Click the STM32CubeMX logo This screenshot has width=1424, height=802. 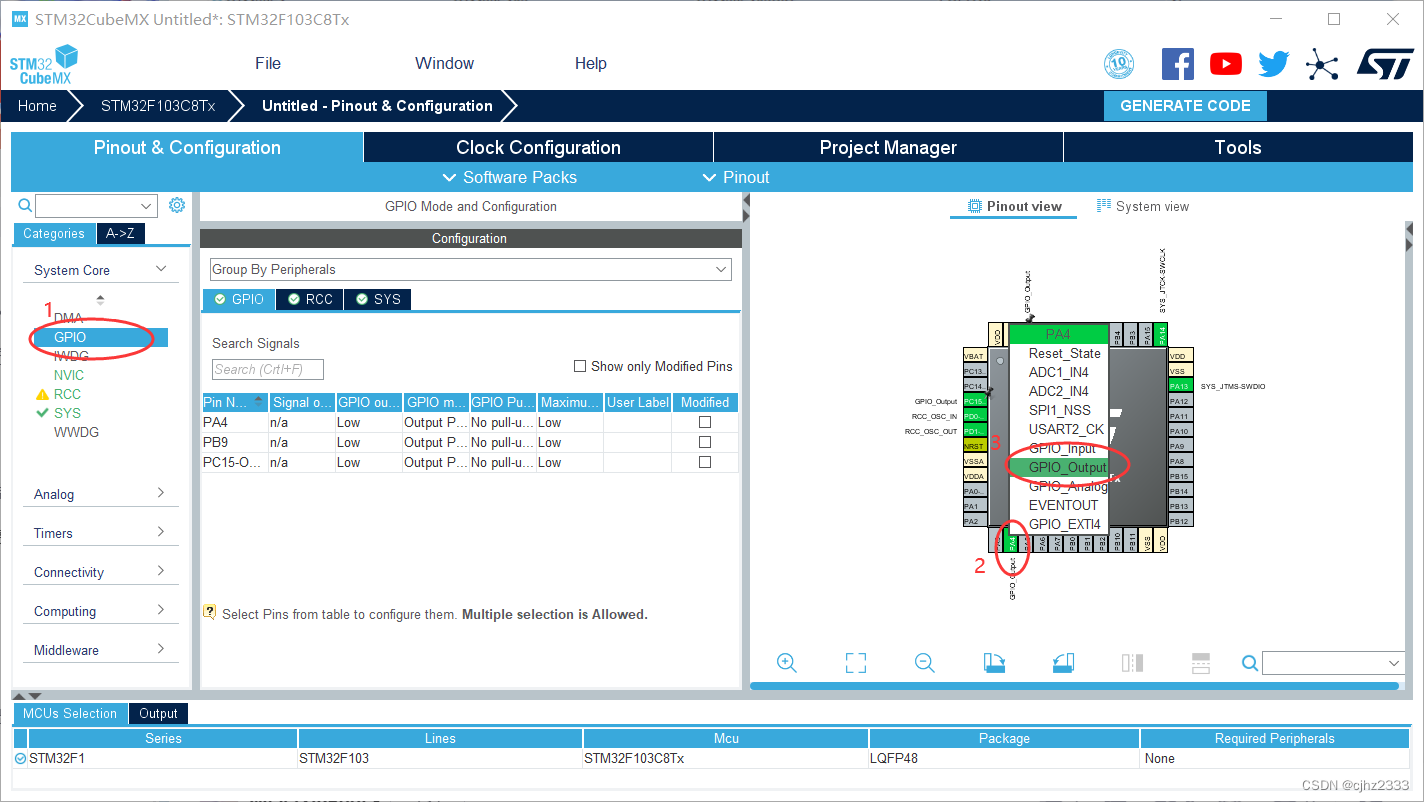point(43,65)
